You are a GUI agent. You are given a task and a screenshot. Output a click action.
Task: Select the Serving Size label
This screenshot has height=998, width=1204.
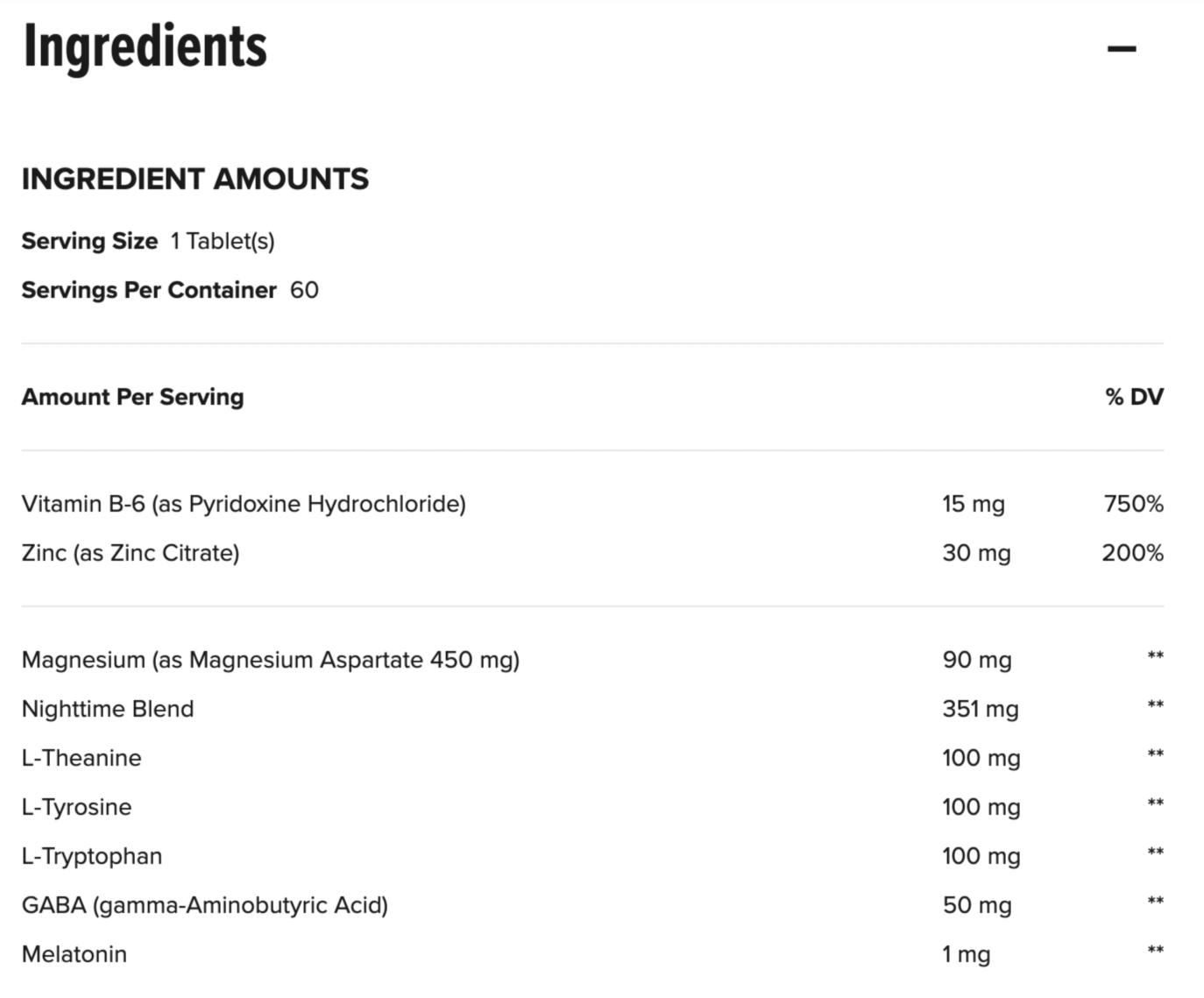point(89,241)
